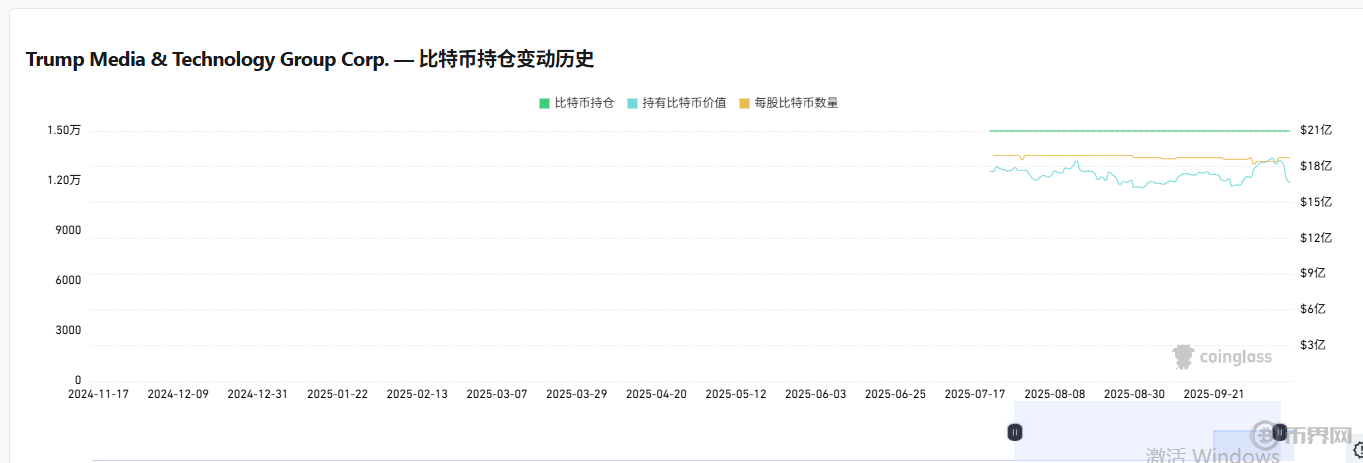Toggle the 比特币持仓 legend series
Image resolution: width=1363 pixels, height=463 pixels.
pos(577,103)
